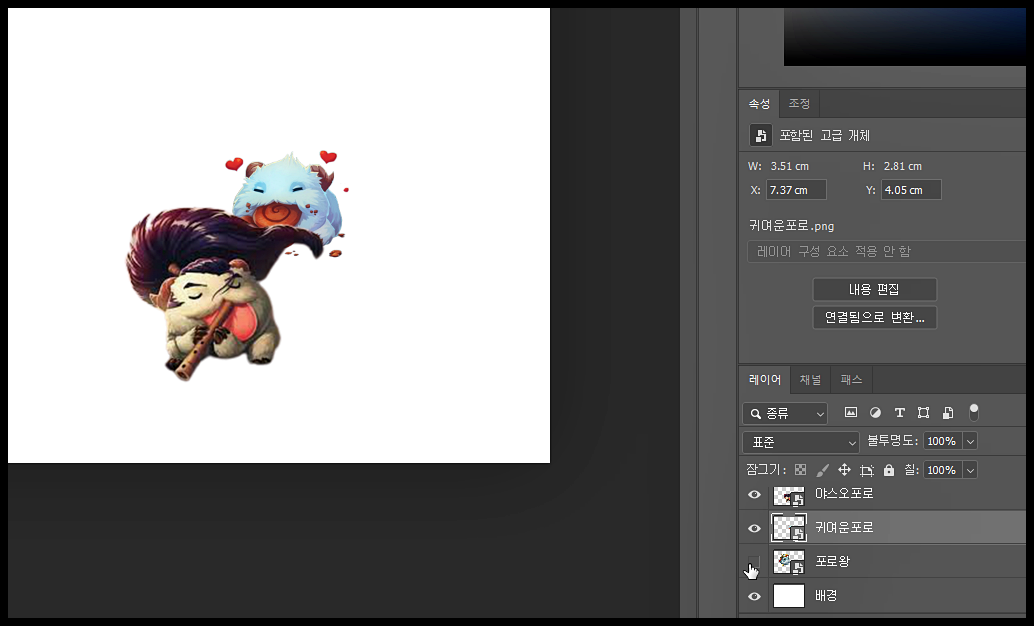Click the blue poro on canvas
This screenshot has width=1034, height=626.
tap(288, 196)
